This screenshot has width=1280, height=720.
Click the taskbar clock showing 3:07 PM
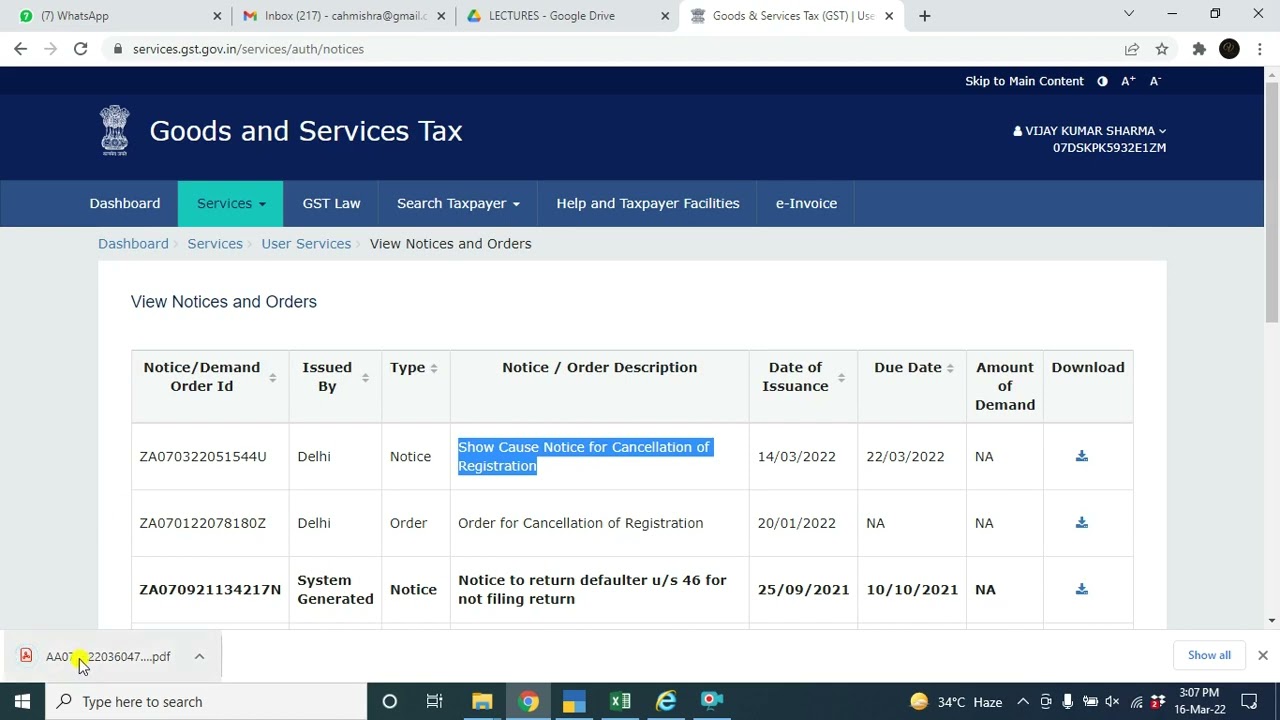pos(1199,701)
